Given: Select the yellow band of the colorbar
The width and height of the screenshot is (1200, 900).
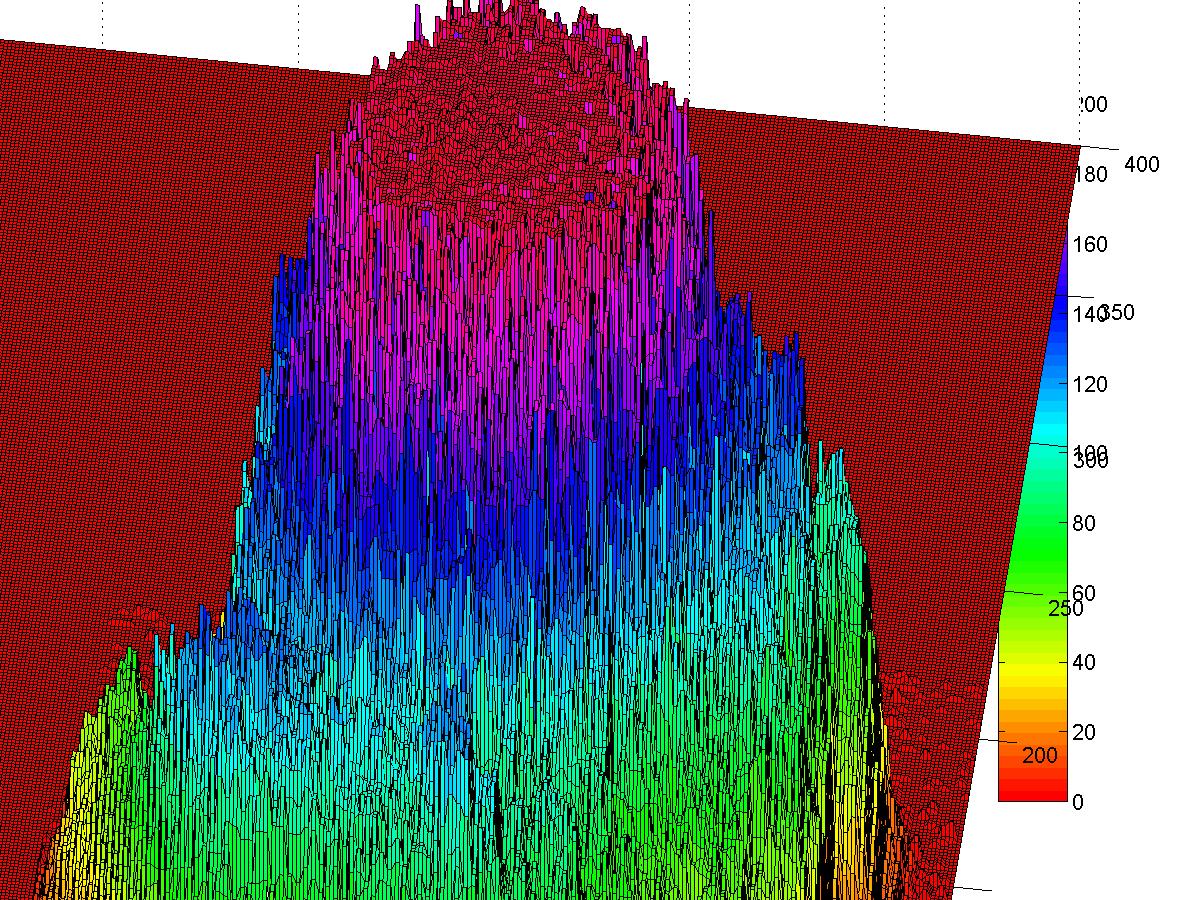Looking at the screenshot, I should coord(1032,672).
